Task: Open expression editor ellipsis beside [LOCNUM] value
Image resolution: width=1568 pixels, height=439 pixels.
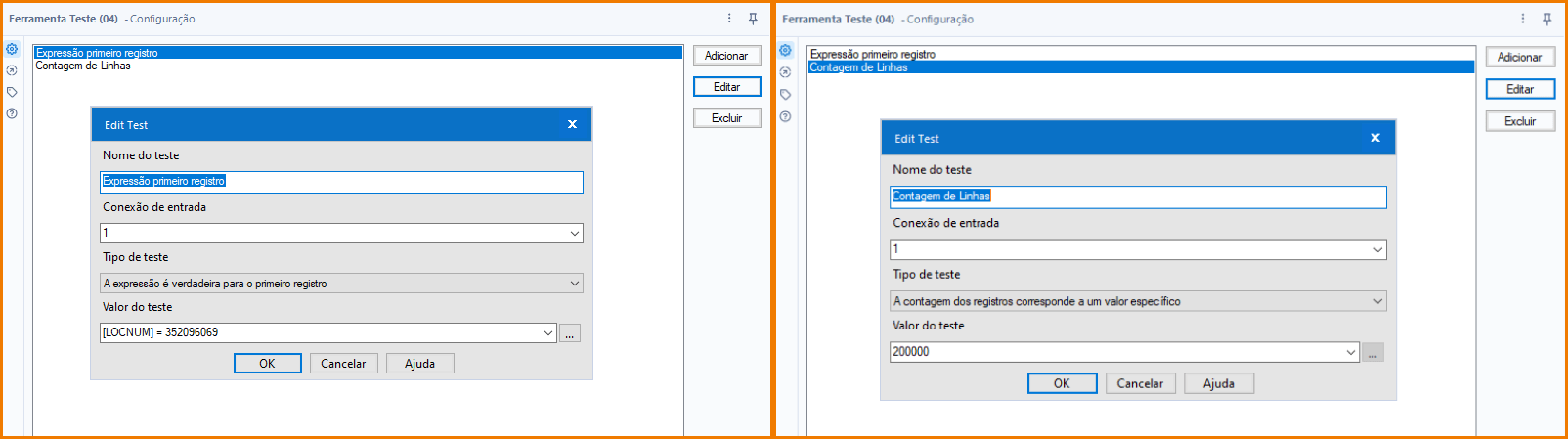Action: (570, 333)
